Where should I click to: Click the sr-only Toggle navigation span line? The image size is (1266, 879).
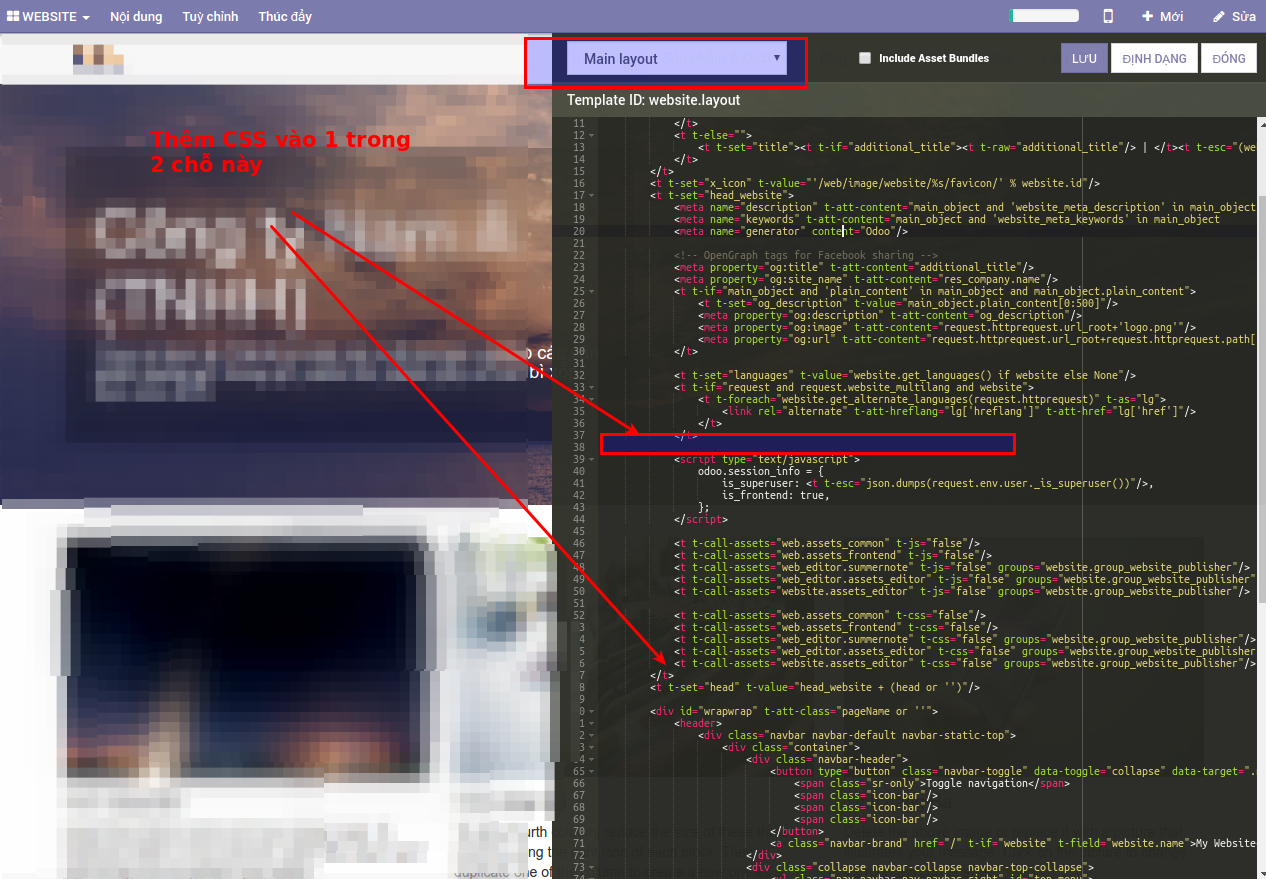(x=932, y=783)
